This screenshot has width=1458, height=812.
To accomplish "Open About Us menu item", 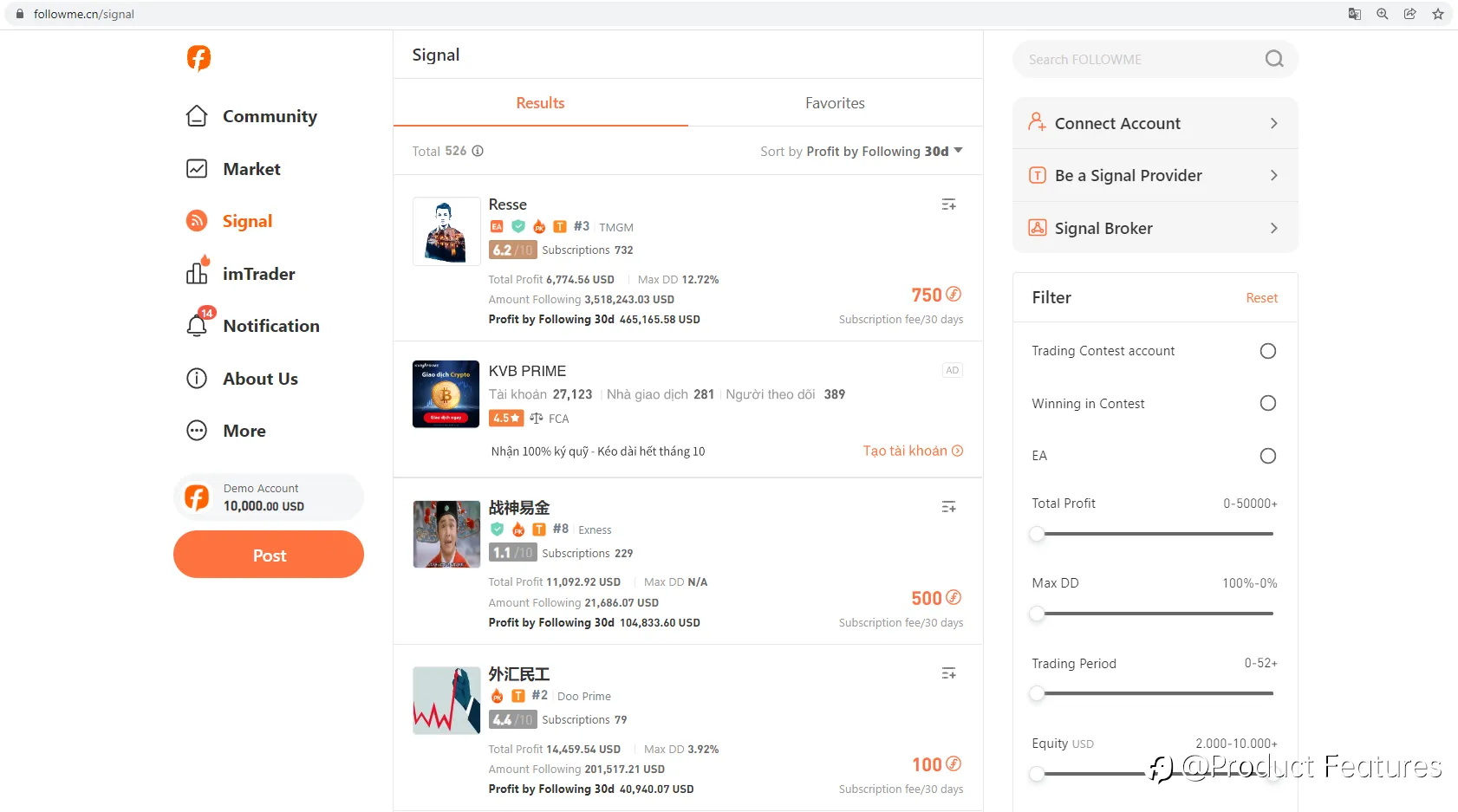I will pyautogui.click(x=260, y=379).
